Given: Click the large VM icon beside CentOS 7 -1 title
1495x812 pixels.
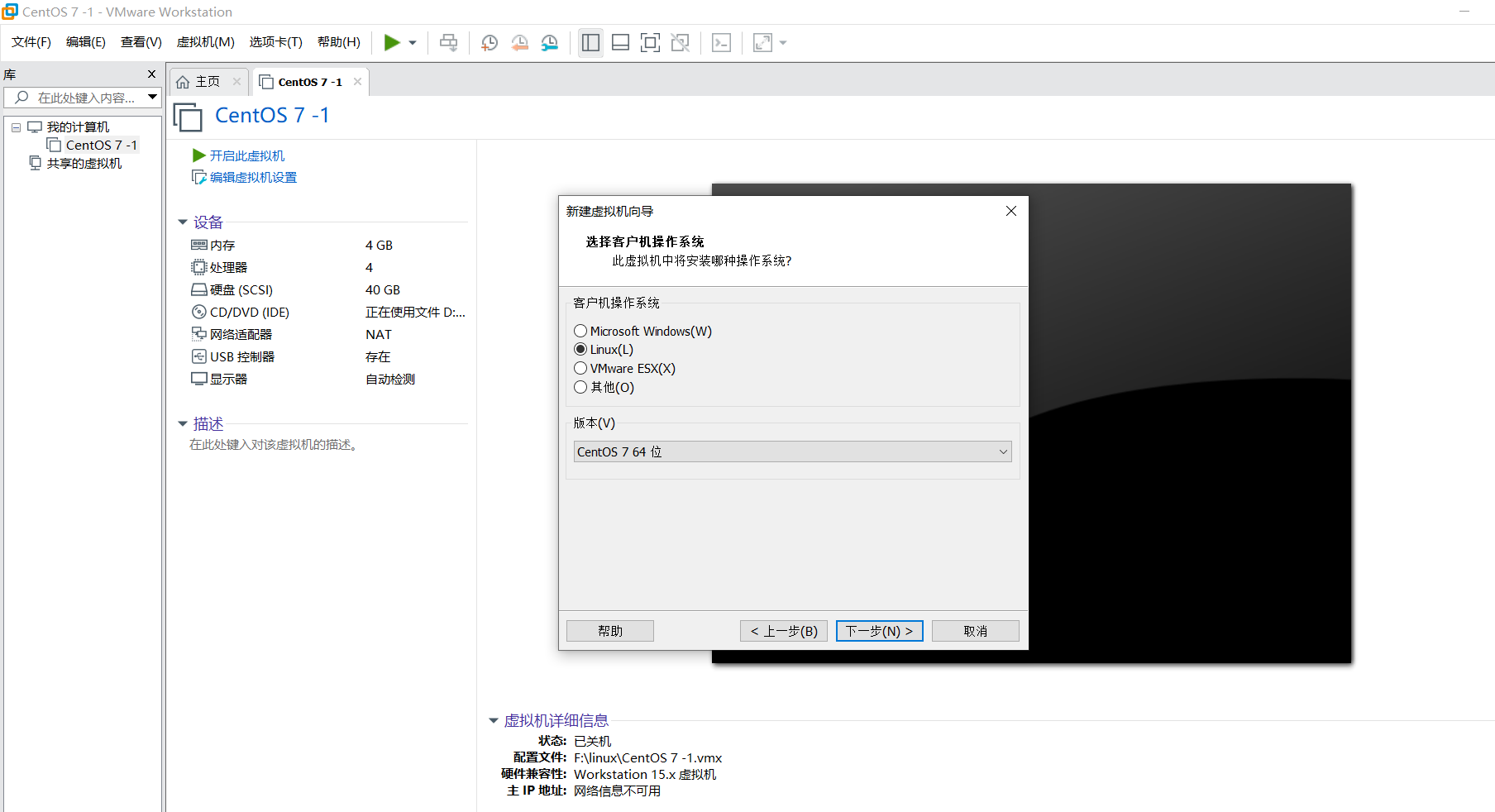Looking at the screenshot, I should click(188, 117).
